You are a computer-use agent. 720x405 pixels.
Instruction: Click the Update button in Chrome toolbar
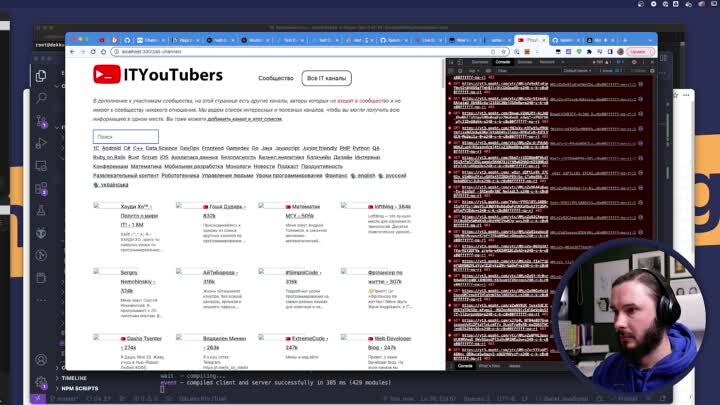[x=639, y=52]
